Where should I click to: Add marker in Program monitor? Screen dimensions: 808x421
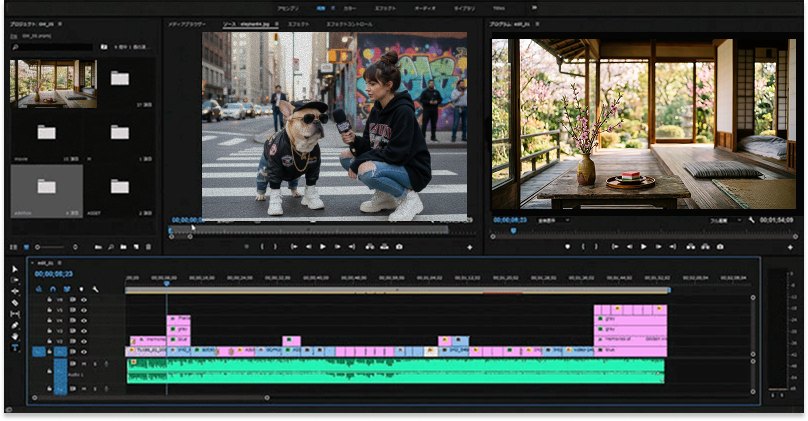[x=567, y=247]
